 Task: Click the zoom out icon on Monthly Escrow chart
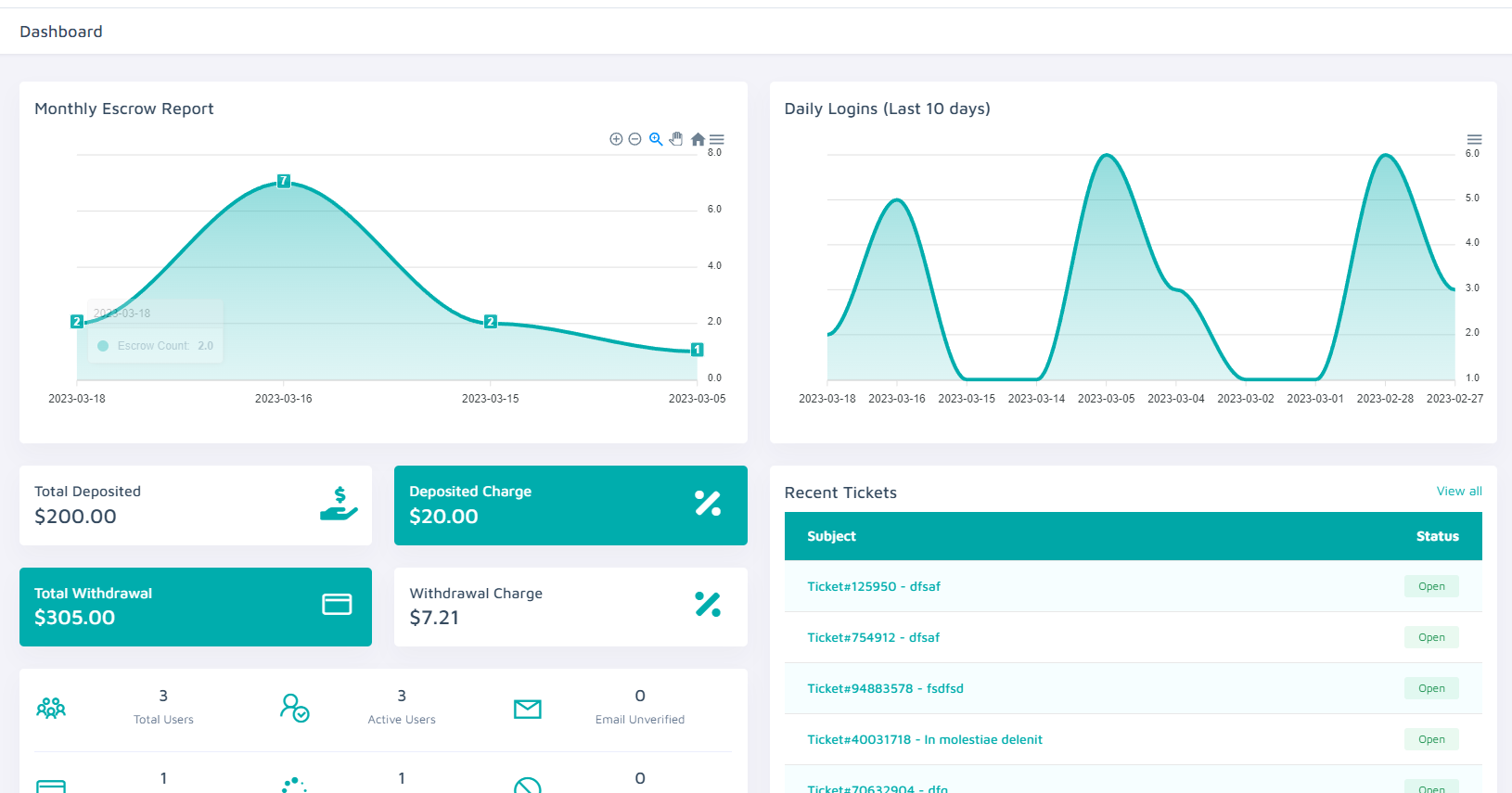[x=634, y=139]
